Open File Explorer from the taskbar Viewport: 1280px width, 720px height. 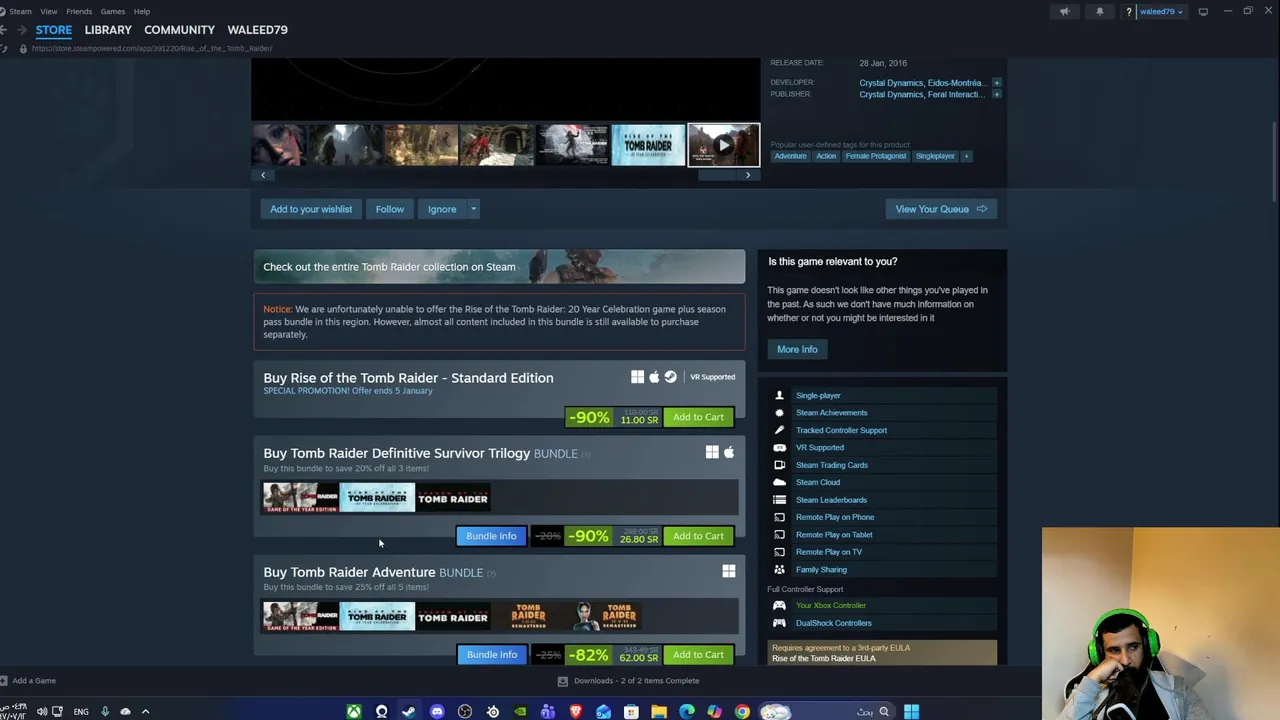659,712
